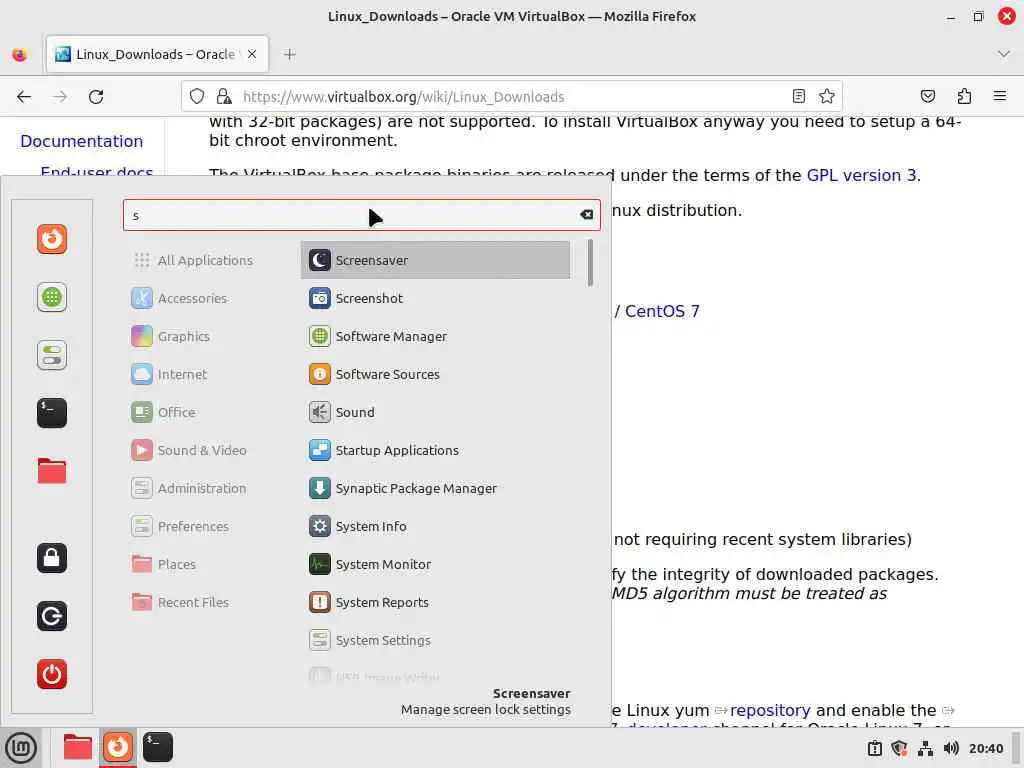The height and width of the screenshot is (768, 1024).
Task: Click the removable drives tray icon
Action: (x=874, y=748)
